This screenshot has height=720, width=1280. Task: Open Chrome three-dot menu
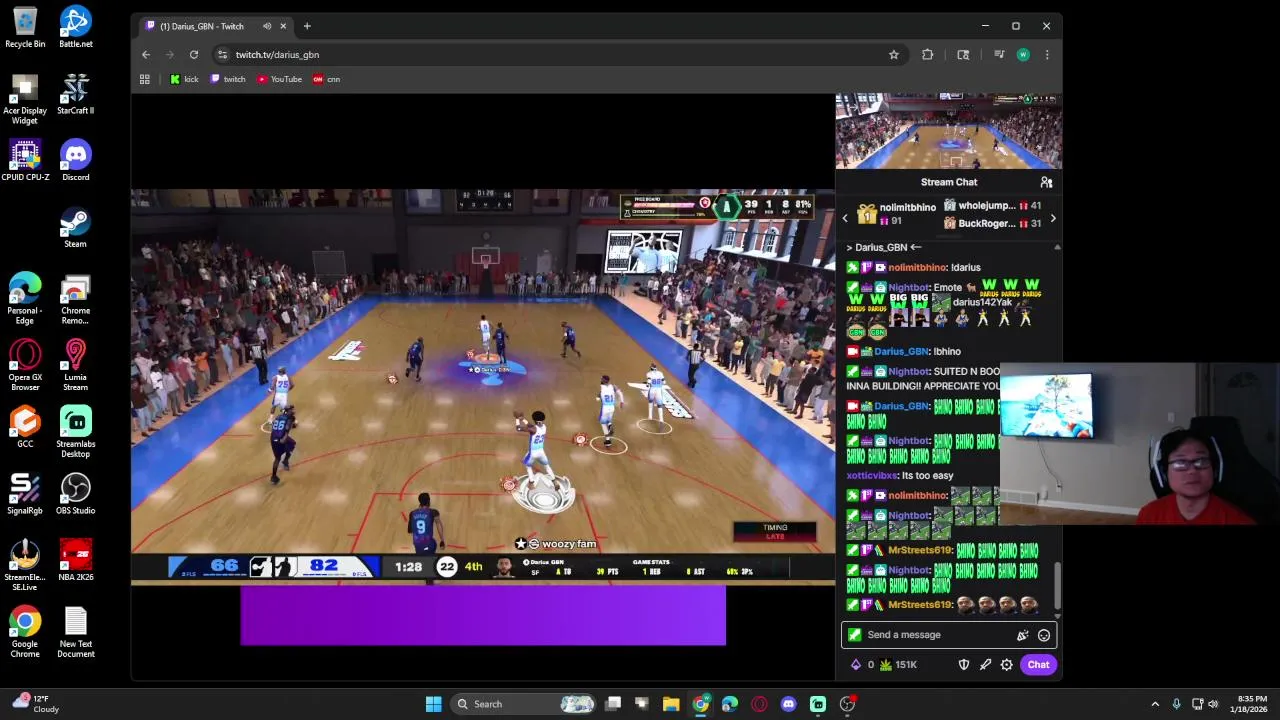pos(1047,55)
